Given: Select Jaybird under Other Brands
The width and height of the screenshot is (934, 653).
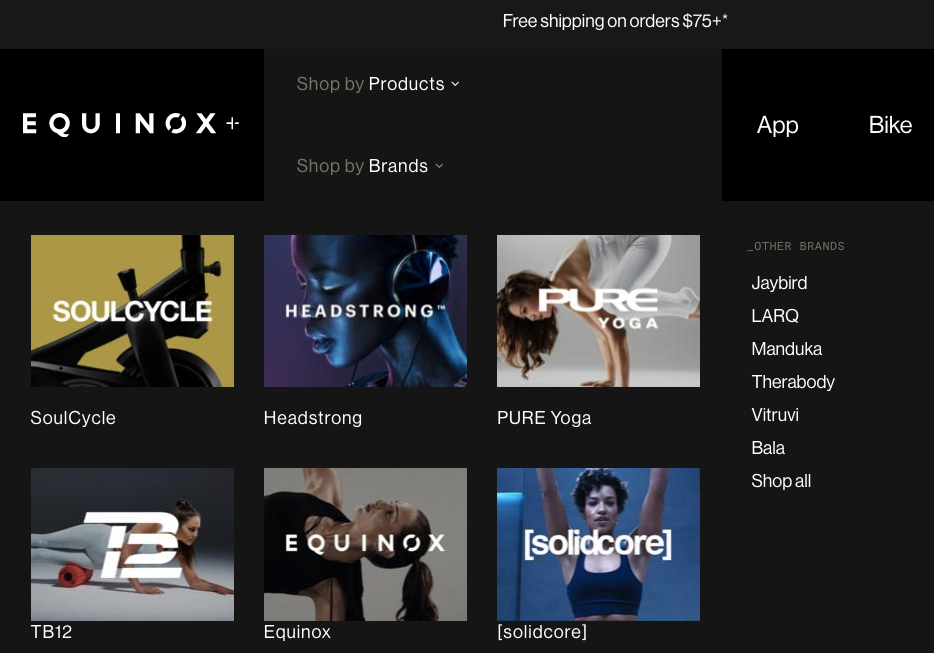Looking at the screenshot, I should (x=779, y=282).
